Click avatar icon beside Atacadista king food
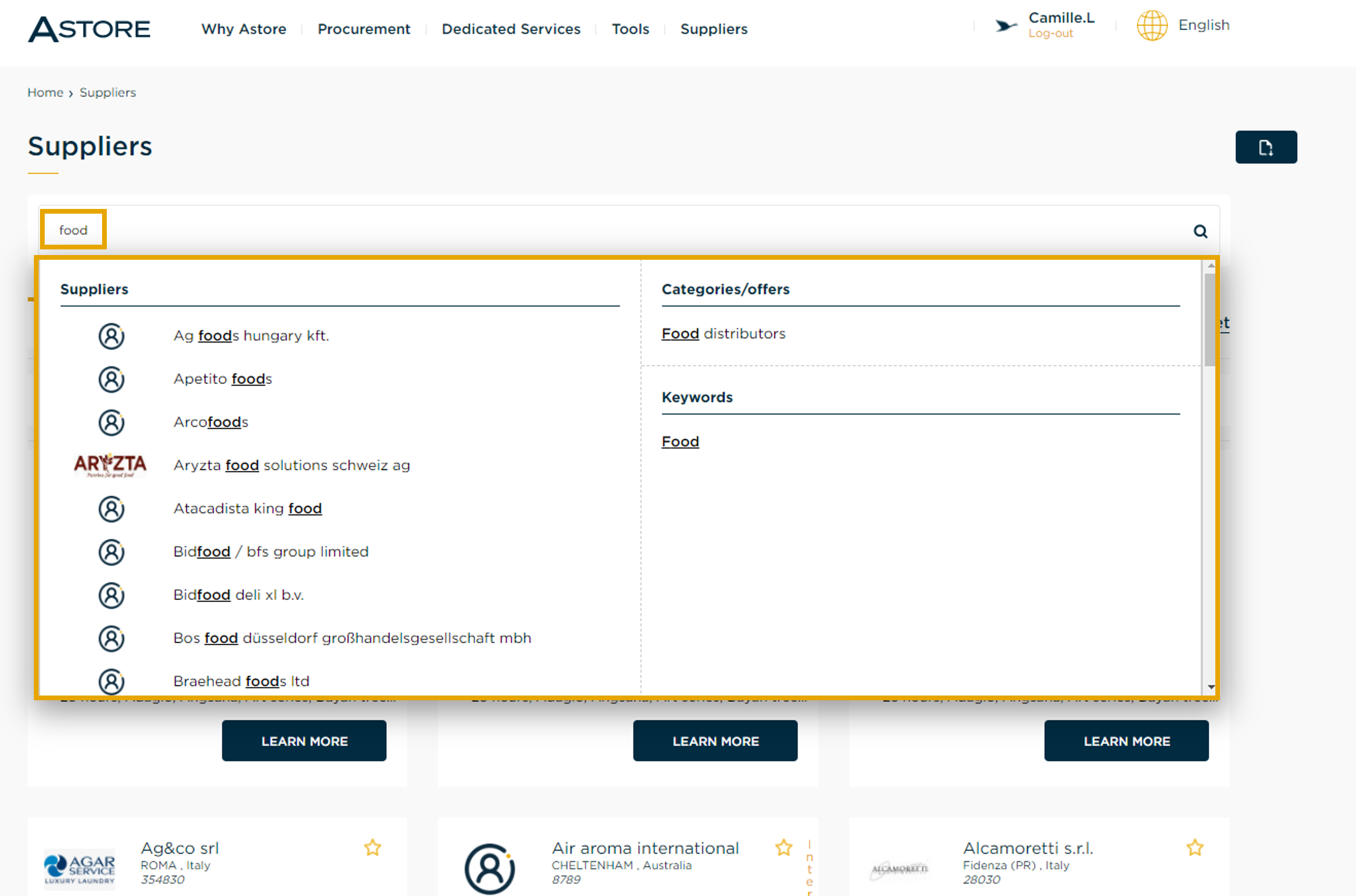 point(112,509)
